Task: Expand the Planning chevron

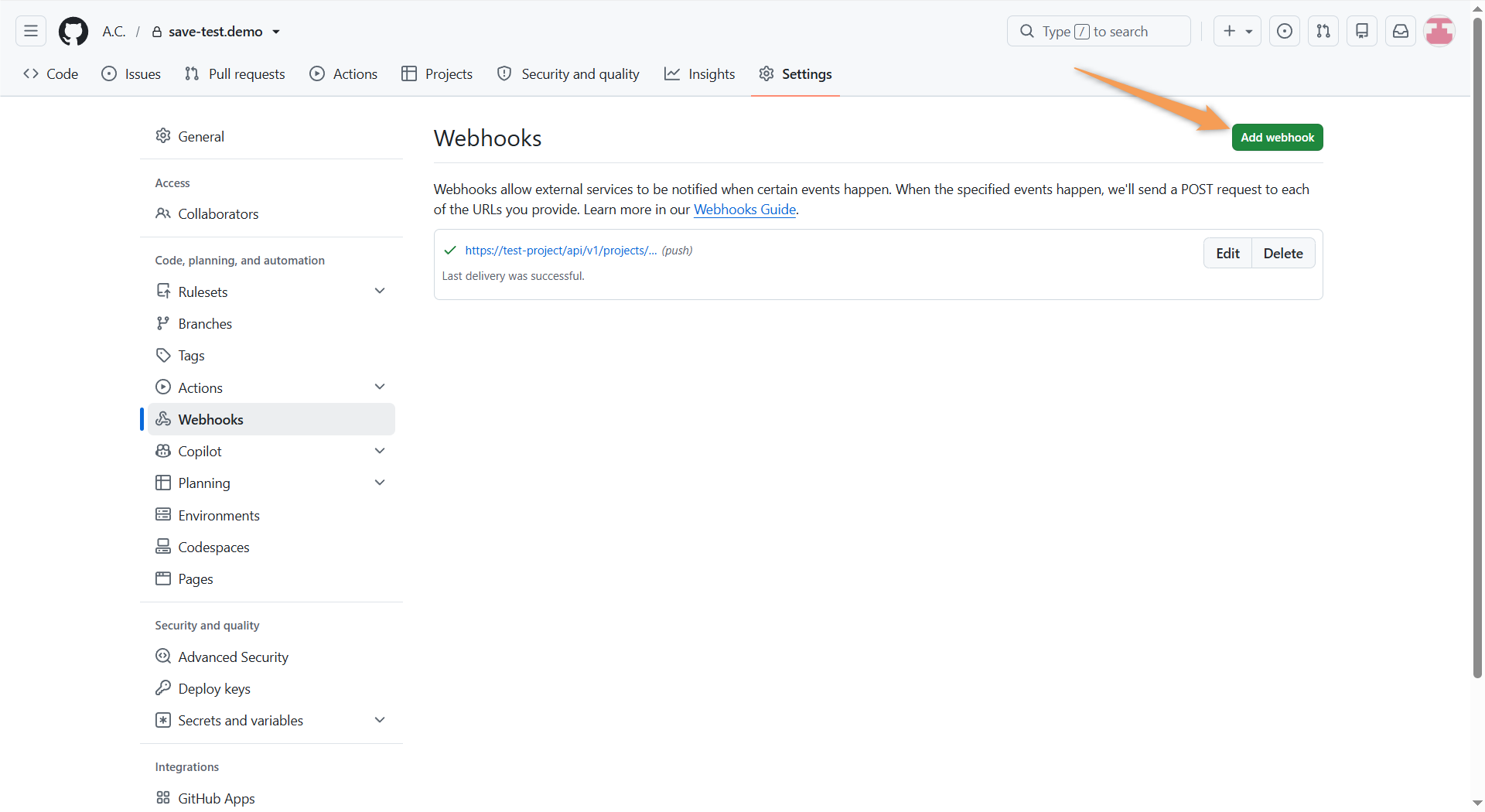Action: [380, 483]
